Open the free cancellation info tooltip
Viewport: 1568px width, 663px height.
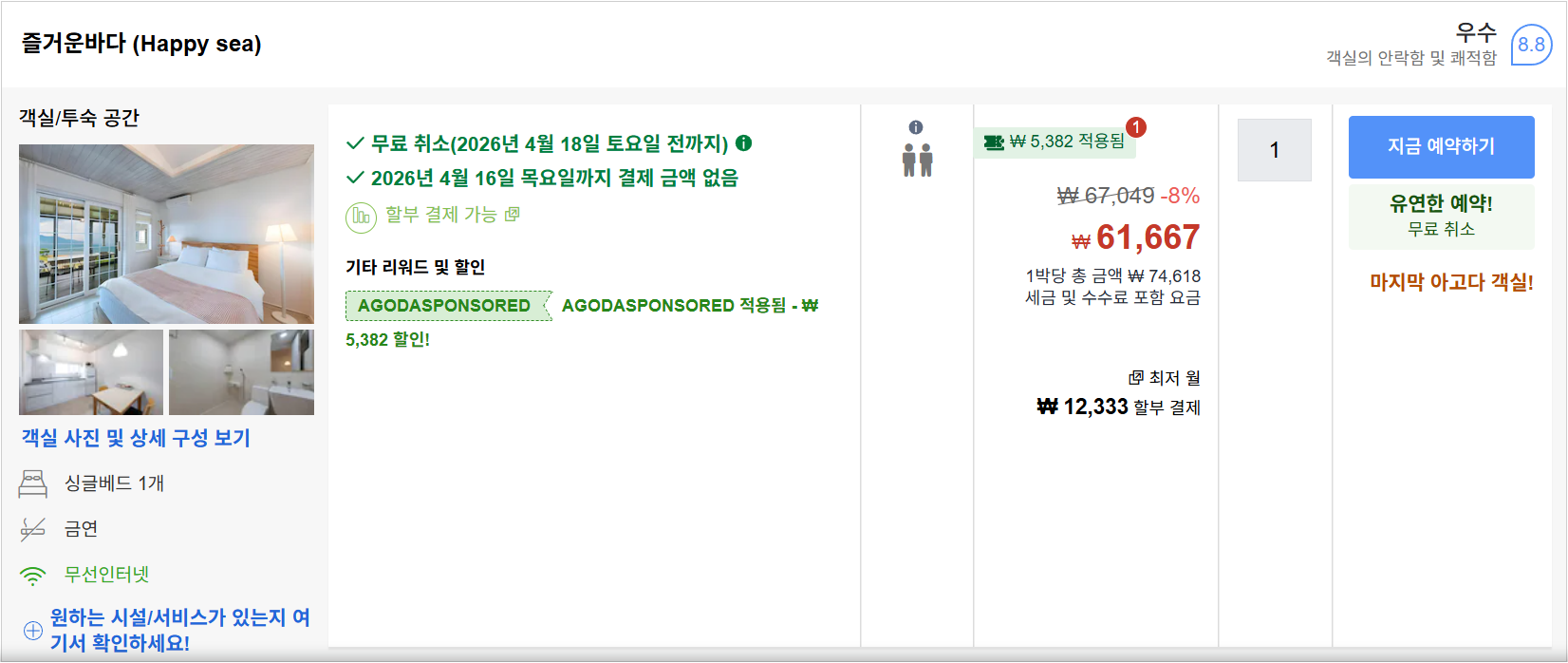click(x=746, y=144)
